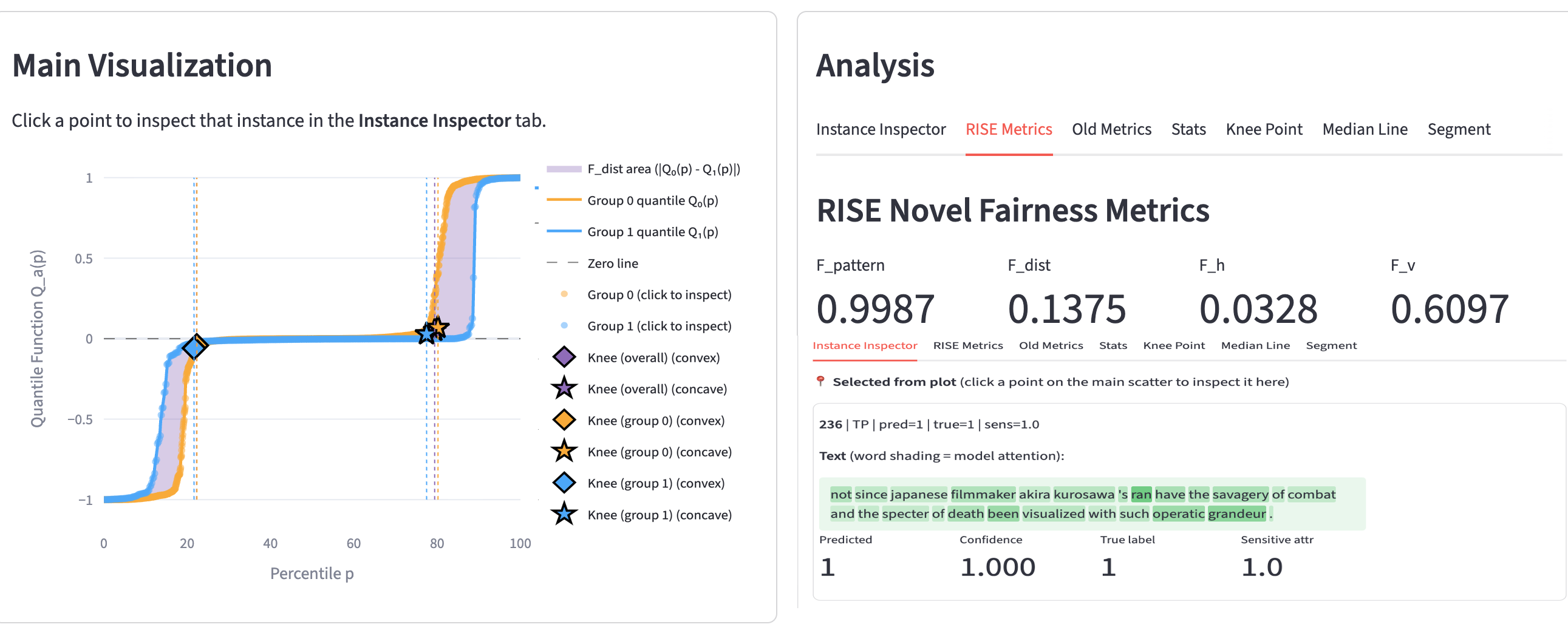Toggle Group 1 (click to inspect) points
The width and height of the screenshot is (1568, 630).
coord(659,327)
